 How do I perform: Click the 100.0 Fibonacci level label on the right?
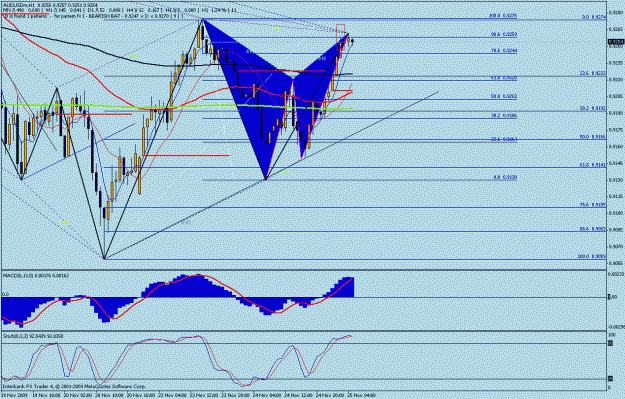point(592,257)
